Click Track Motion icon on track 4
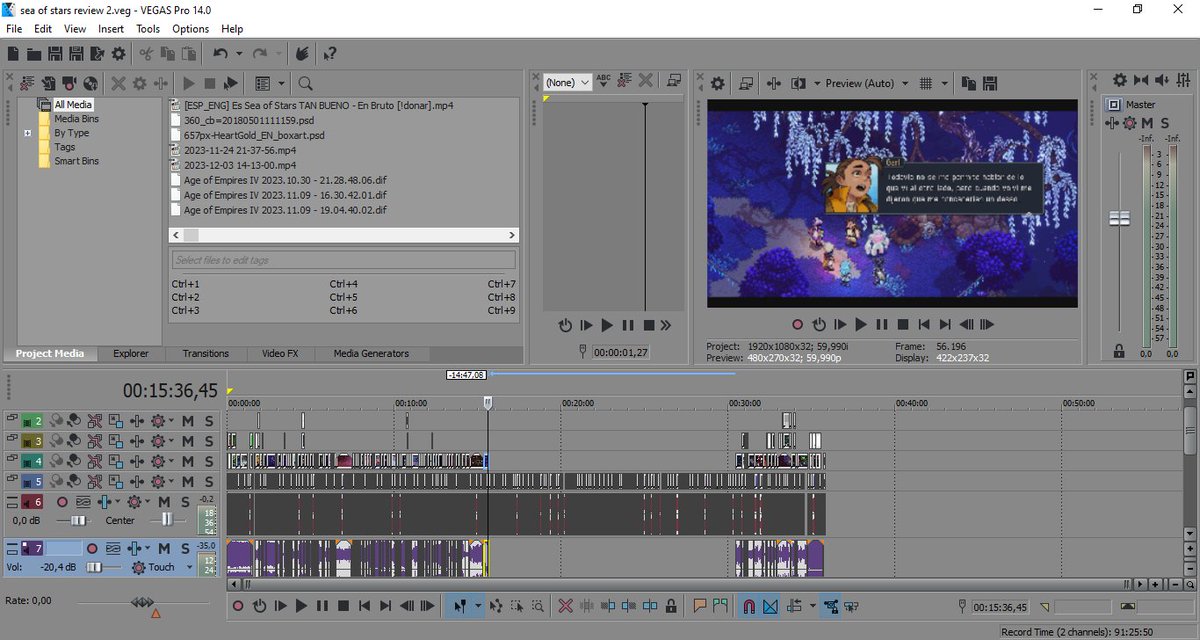The image size is (1200, 640). point(116,462)
